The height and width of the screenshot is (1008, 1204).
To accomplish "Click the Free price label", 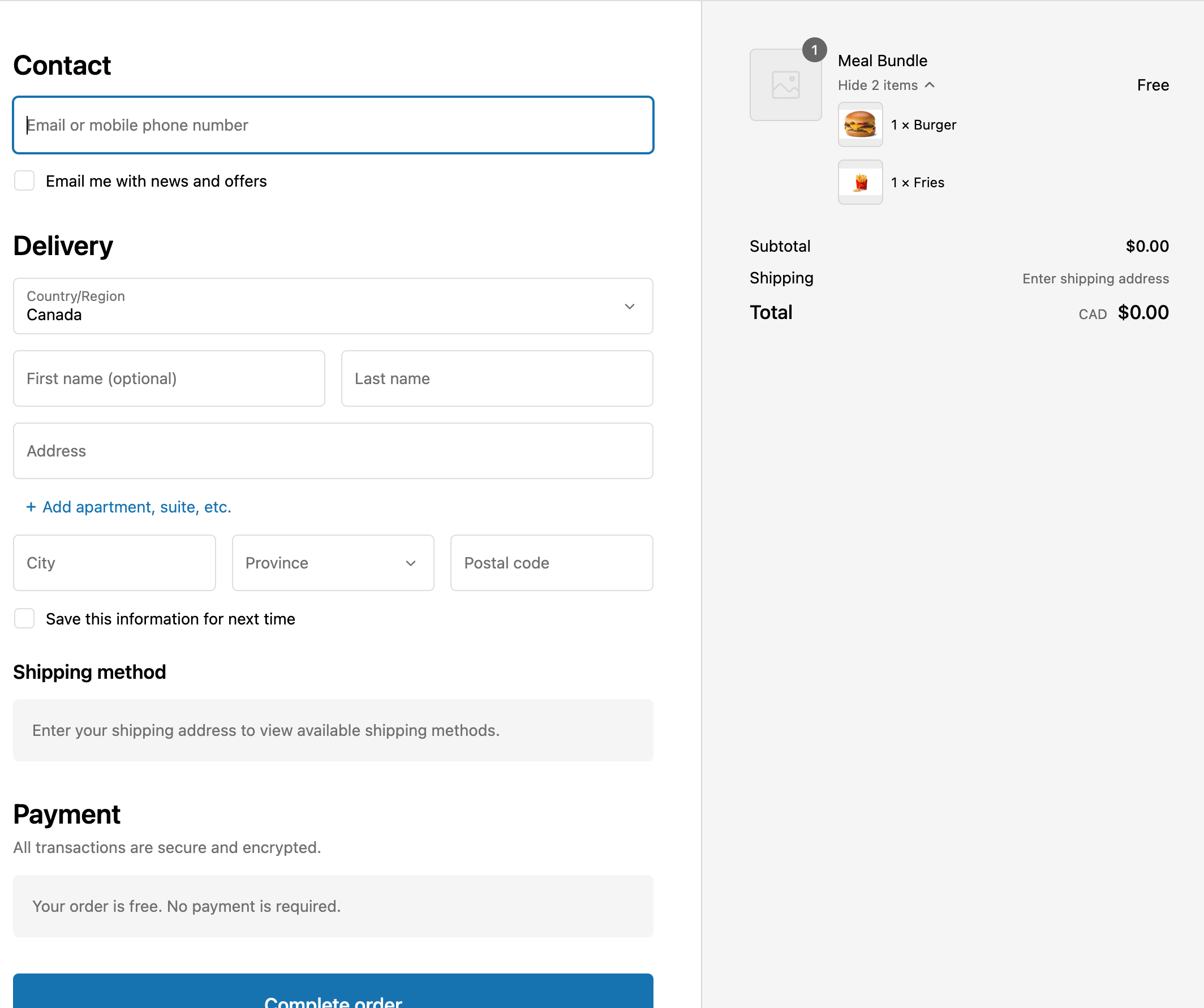I will 1153,85.
